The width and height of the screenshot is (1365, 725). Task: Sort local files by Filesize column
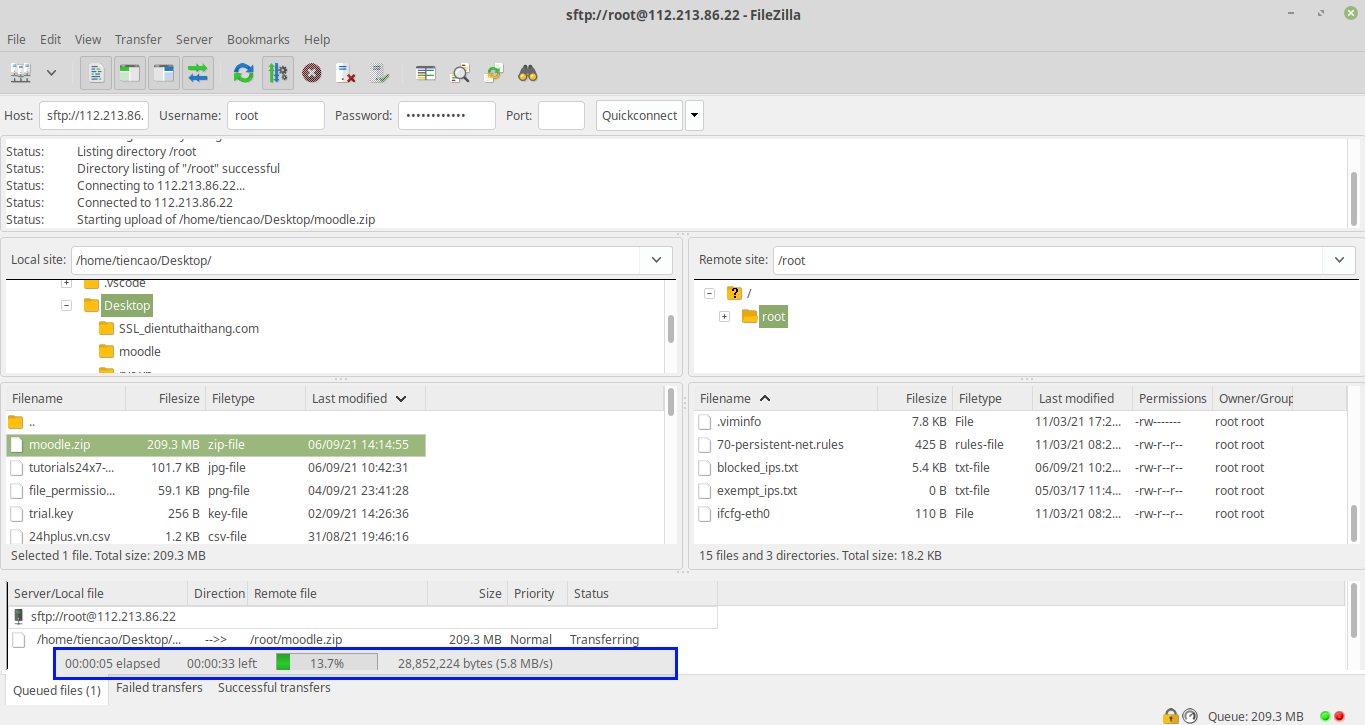pyautogui.click(x=165, y=398)
